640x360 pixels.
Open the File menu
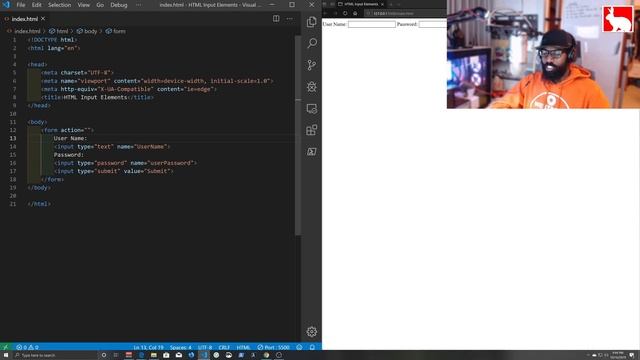[x=21, y=5]
